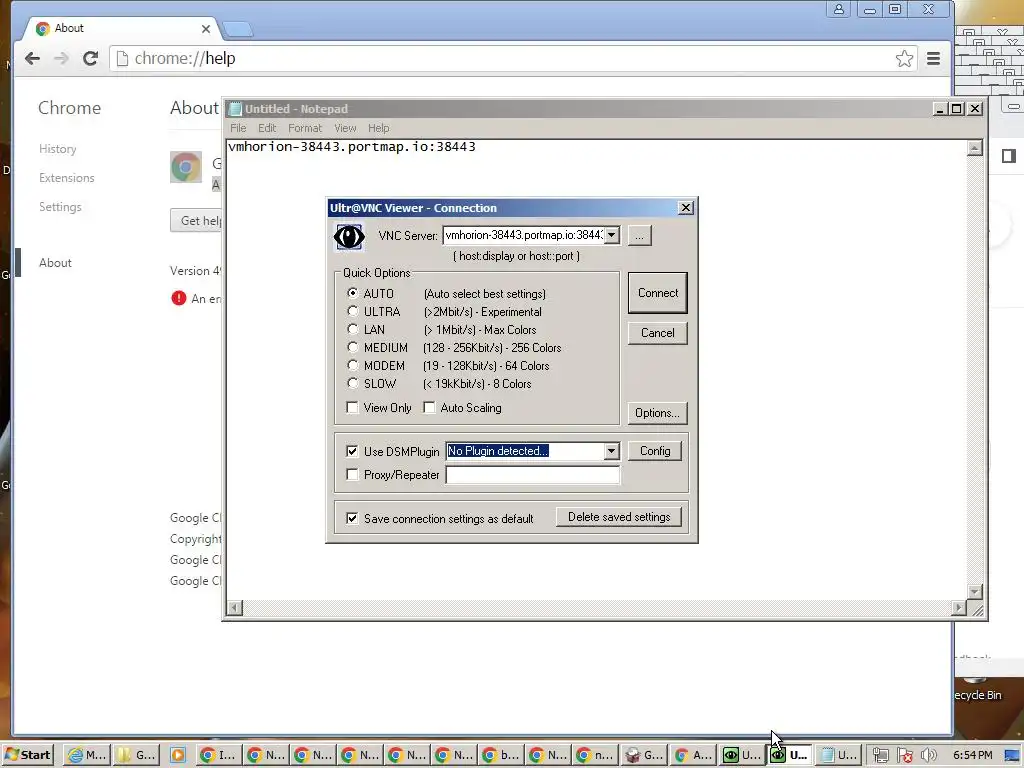
Task: Enable the Proxy/Repeater checkbox
Action: pos(352,475)
